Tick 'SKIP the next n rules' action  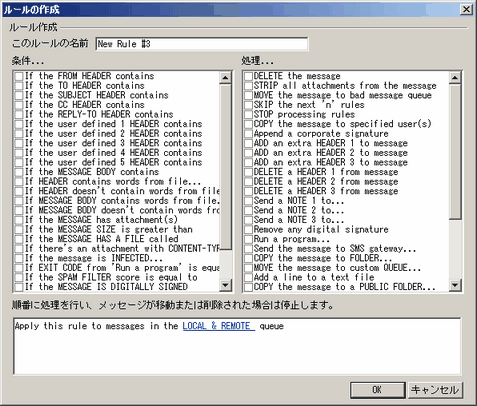(x=248, y=105)
